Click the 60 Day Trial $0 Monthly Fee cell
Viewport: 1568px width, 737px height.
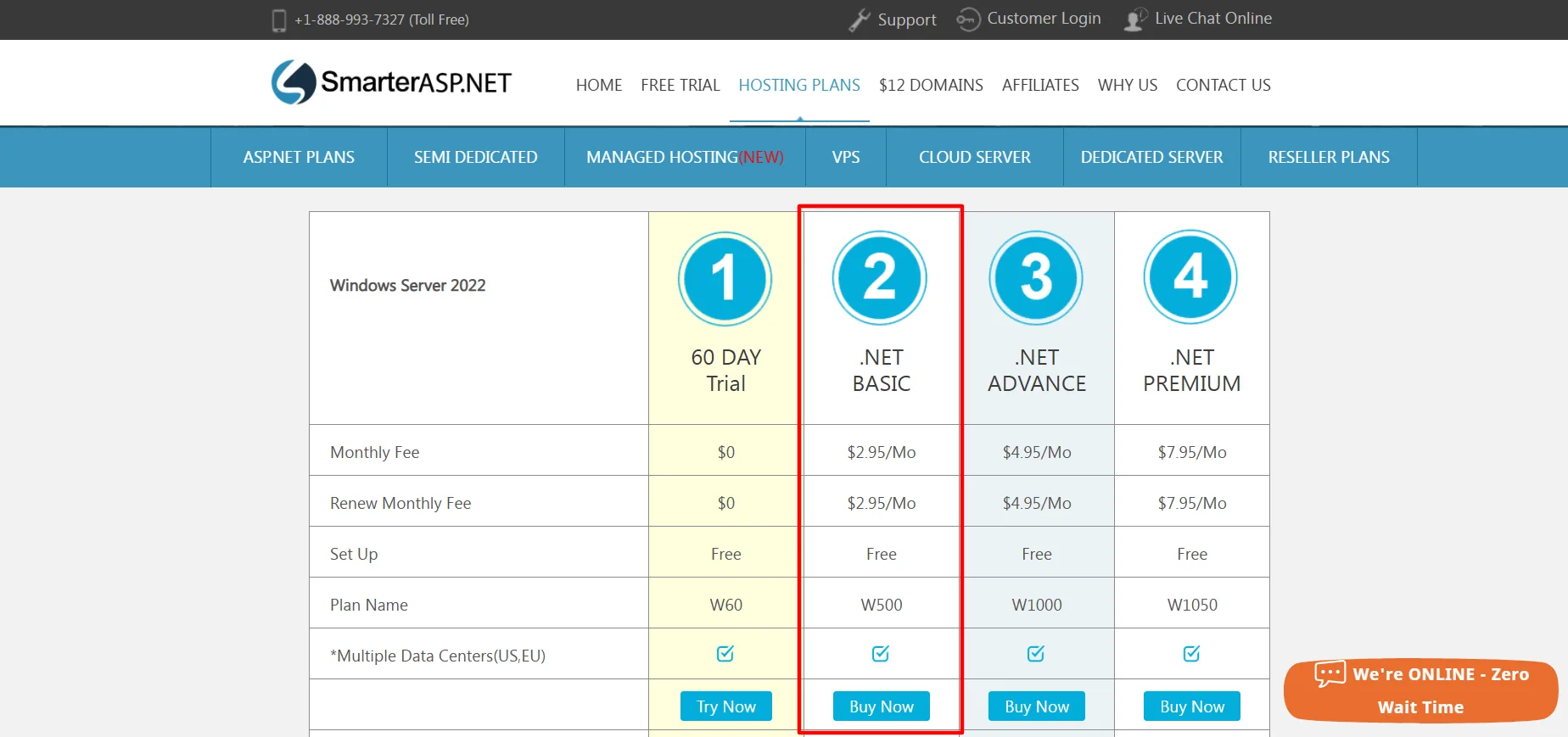tap(726, 452)
